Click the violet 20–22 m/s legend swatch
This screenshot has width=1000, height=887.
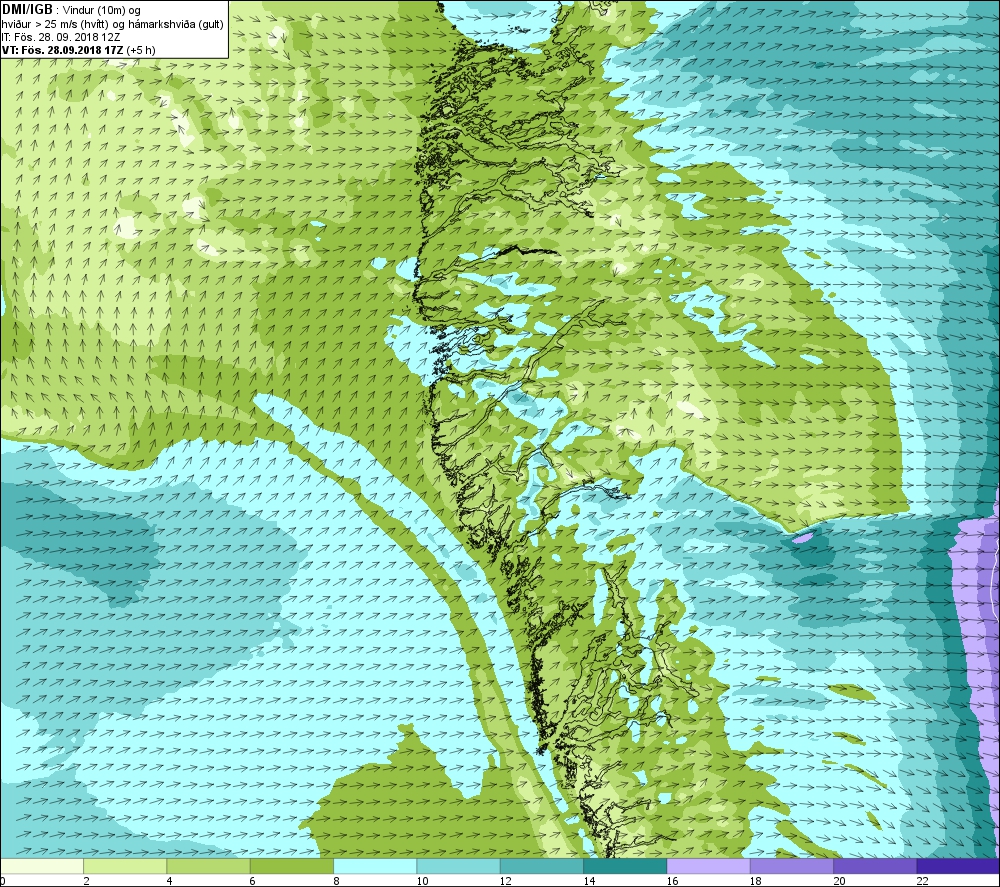point(874,866)
